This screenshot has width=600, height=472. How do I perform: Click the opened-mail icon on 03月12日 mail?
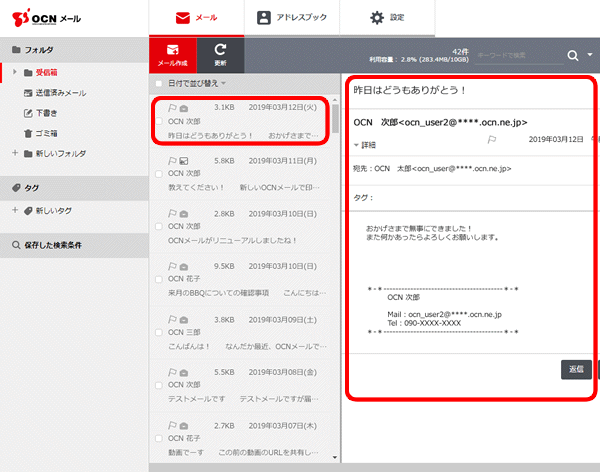coord(184,108)
